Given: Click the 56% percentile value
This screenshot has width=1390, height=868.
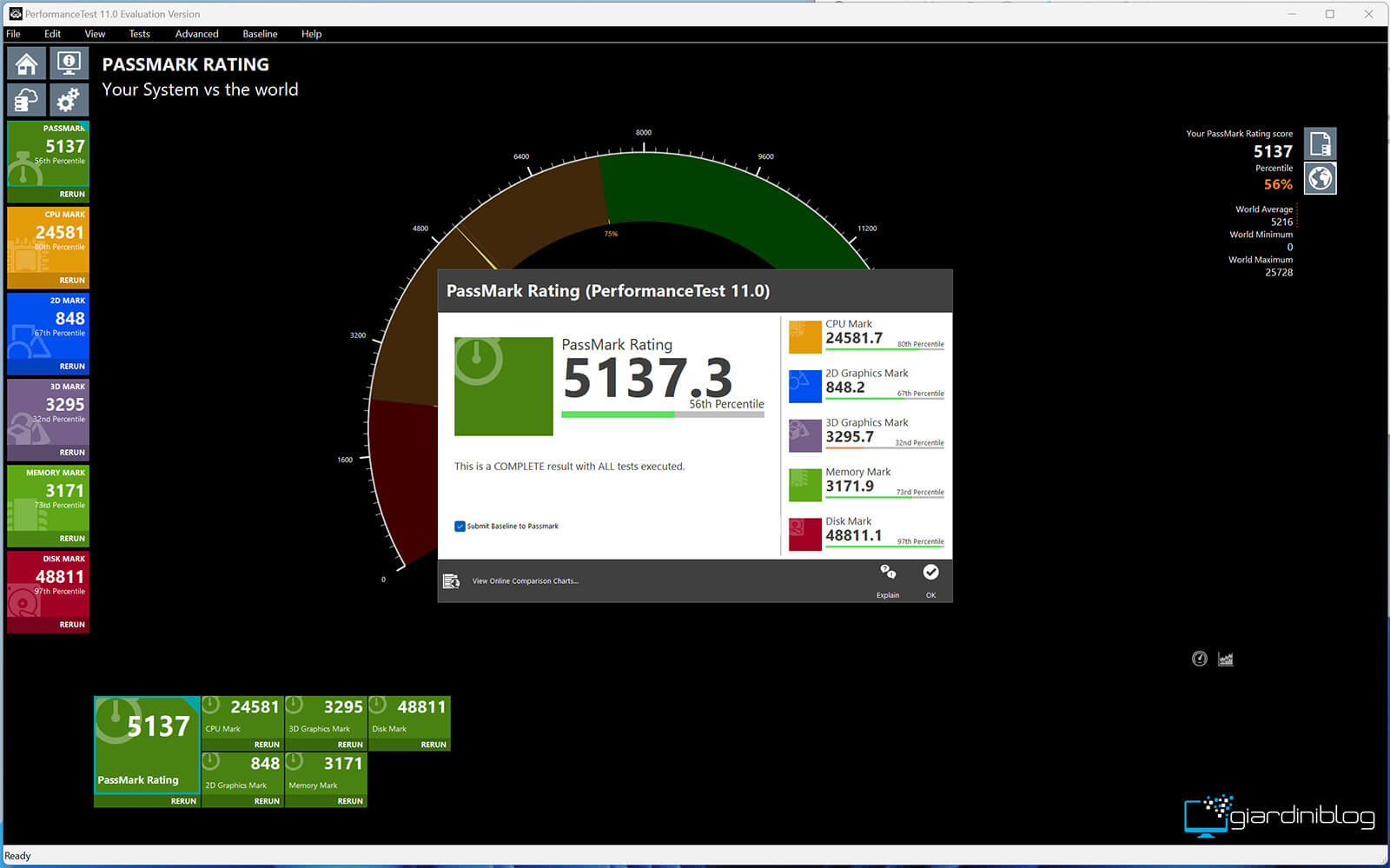Looking at the screenshot, I should [x=1278, y=184].
